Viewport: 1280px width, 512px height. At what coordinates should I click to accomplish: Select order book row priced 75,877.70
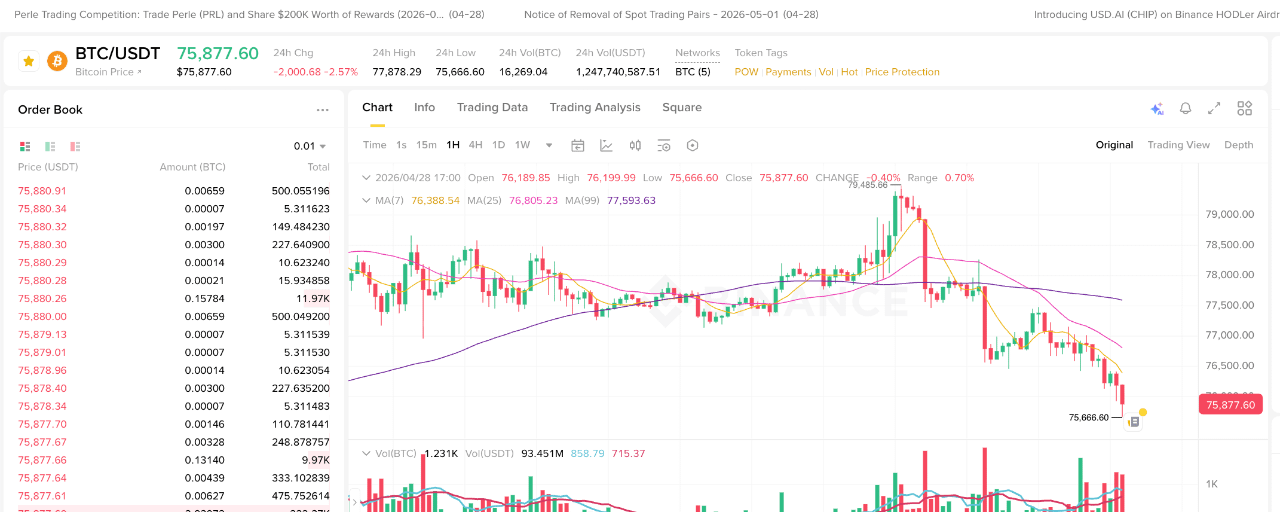(174, 425)
